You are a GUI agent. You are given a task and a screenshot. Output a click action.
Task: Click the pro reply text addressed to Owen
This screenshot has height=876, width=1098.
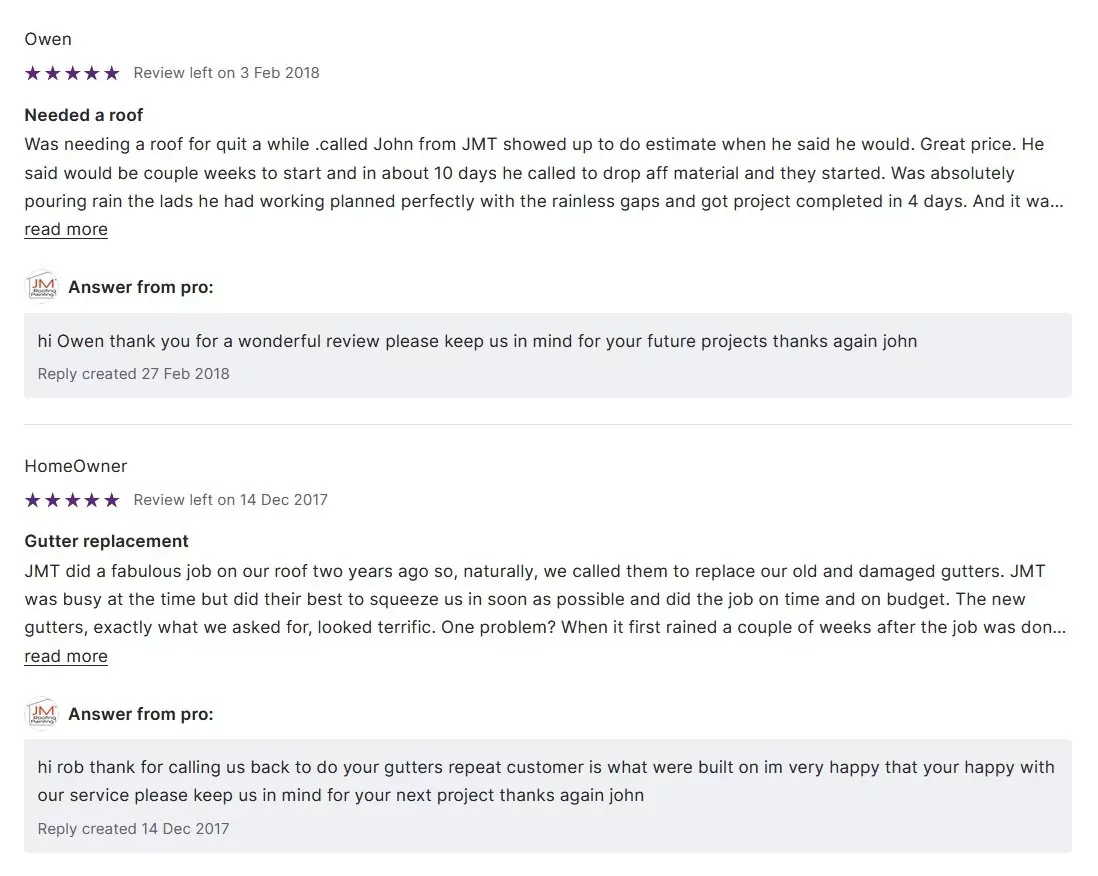click(477, 341)
